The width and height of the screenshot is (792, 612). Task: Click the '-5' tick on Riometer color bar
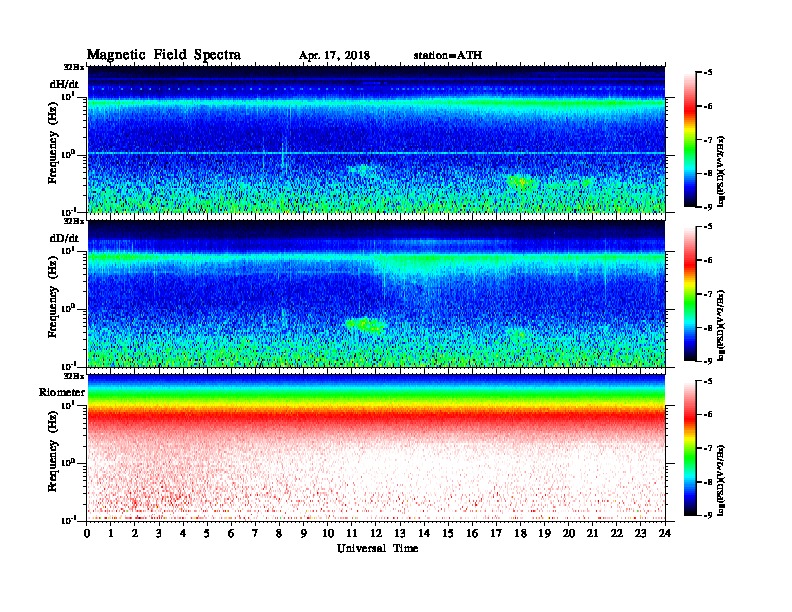[709, 381]
